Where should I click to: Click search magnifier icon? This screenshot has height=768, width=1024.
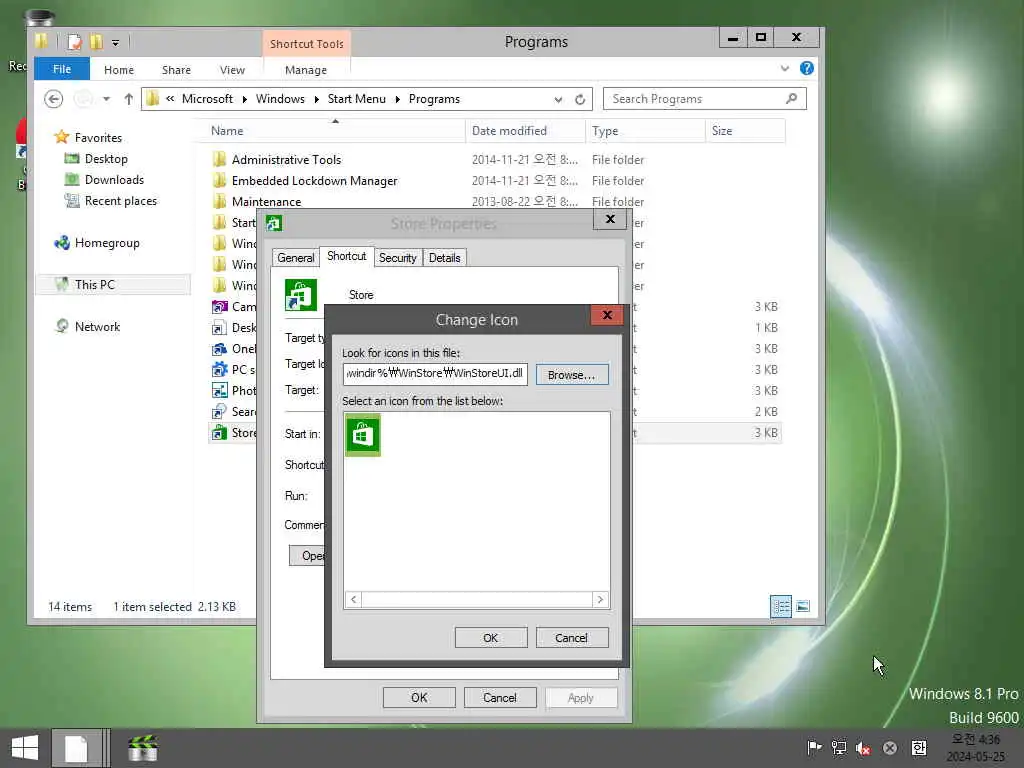[792, 99]
